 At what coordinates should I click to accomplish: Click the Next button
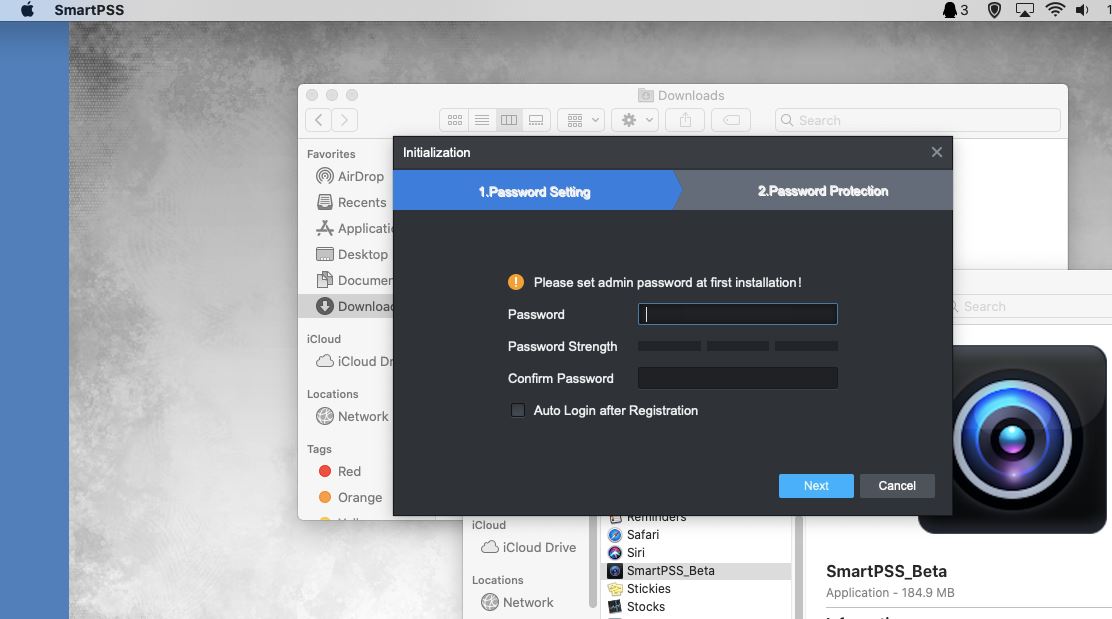pos(816,486)
